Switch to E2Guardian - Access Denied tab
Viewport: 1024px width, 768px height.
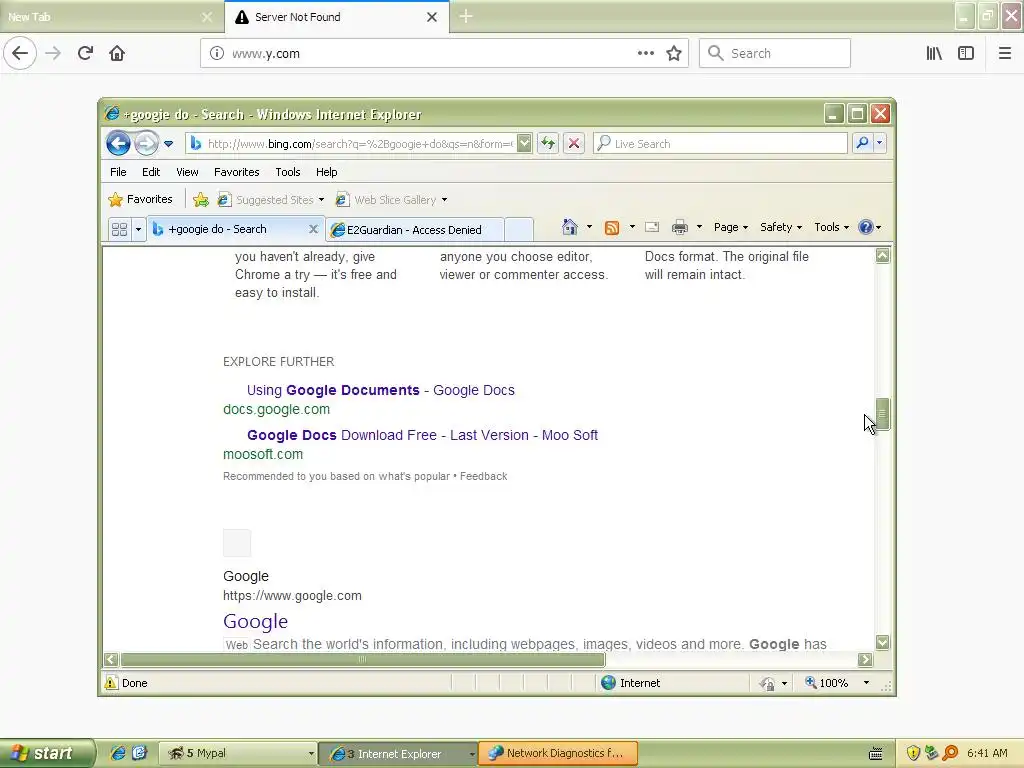coord(414,230)
